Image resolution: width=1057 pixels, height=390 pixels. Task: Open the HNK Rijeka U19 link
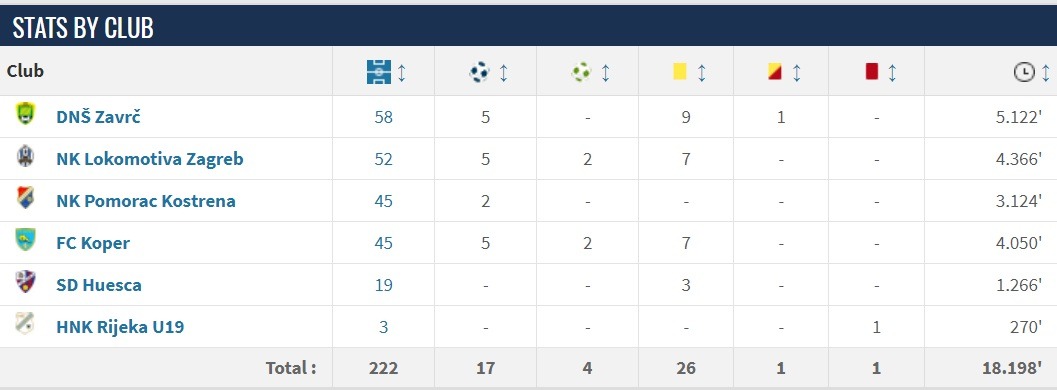click(x=120, y=327)
